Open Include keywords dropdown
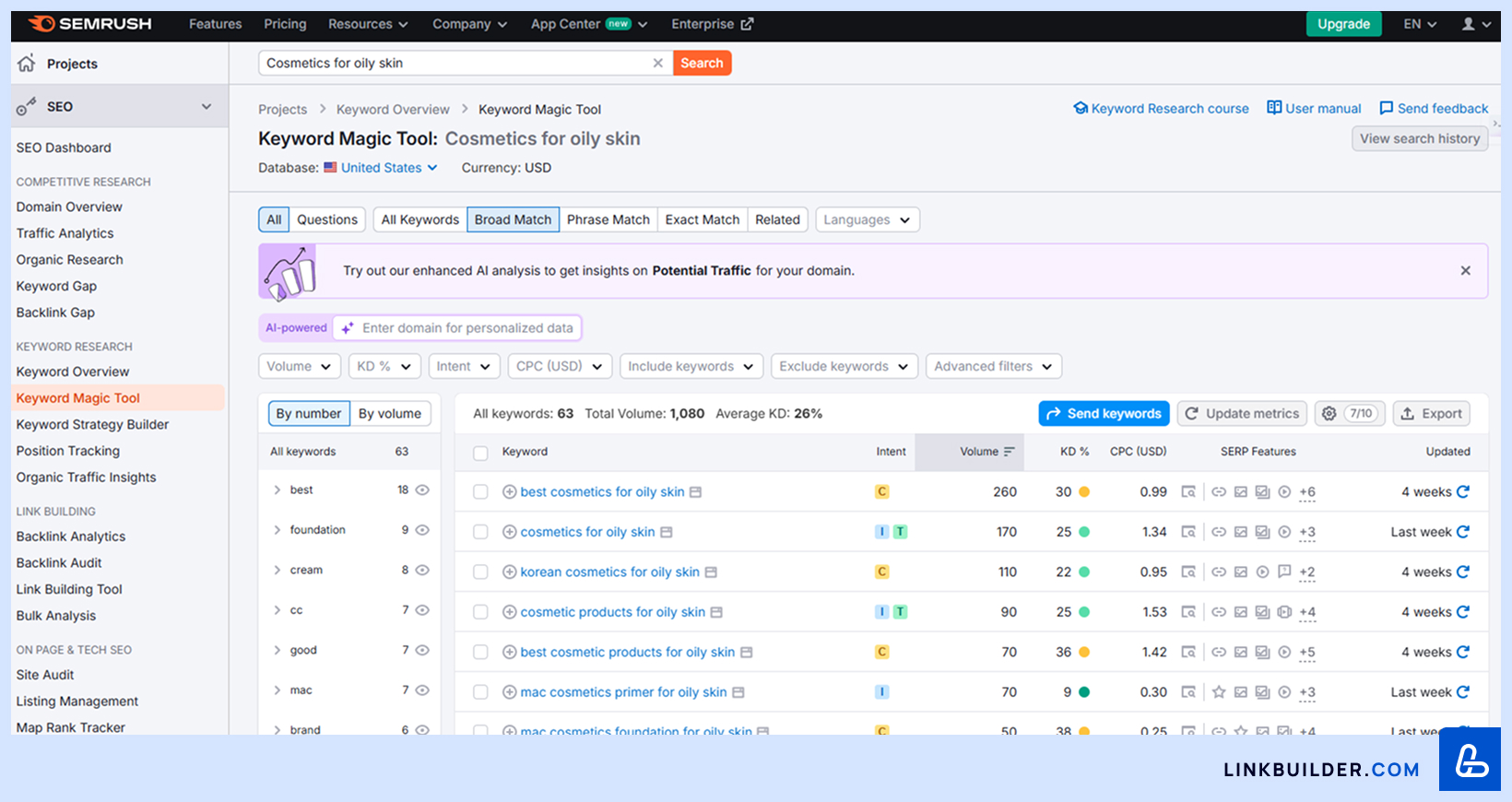The width and height of the screenshot is (1512, 802). (691, 366)
